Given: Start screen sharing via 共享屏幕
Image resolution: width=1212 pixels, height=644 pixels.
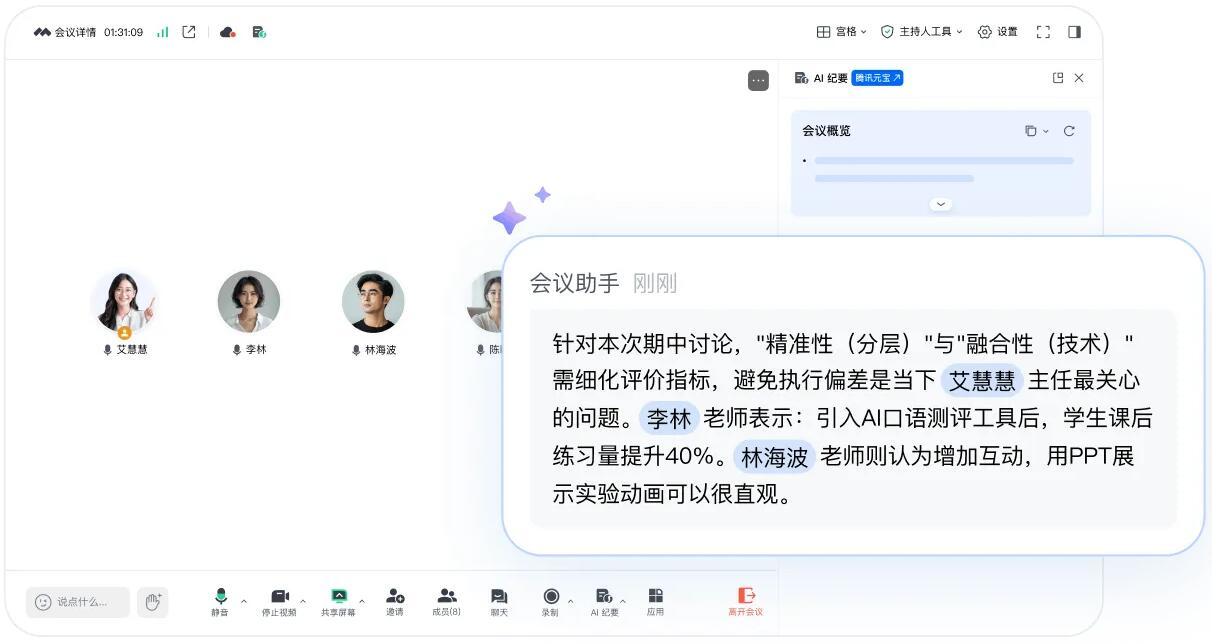Looking at the screenshot, I should point(338,601).
